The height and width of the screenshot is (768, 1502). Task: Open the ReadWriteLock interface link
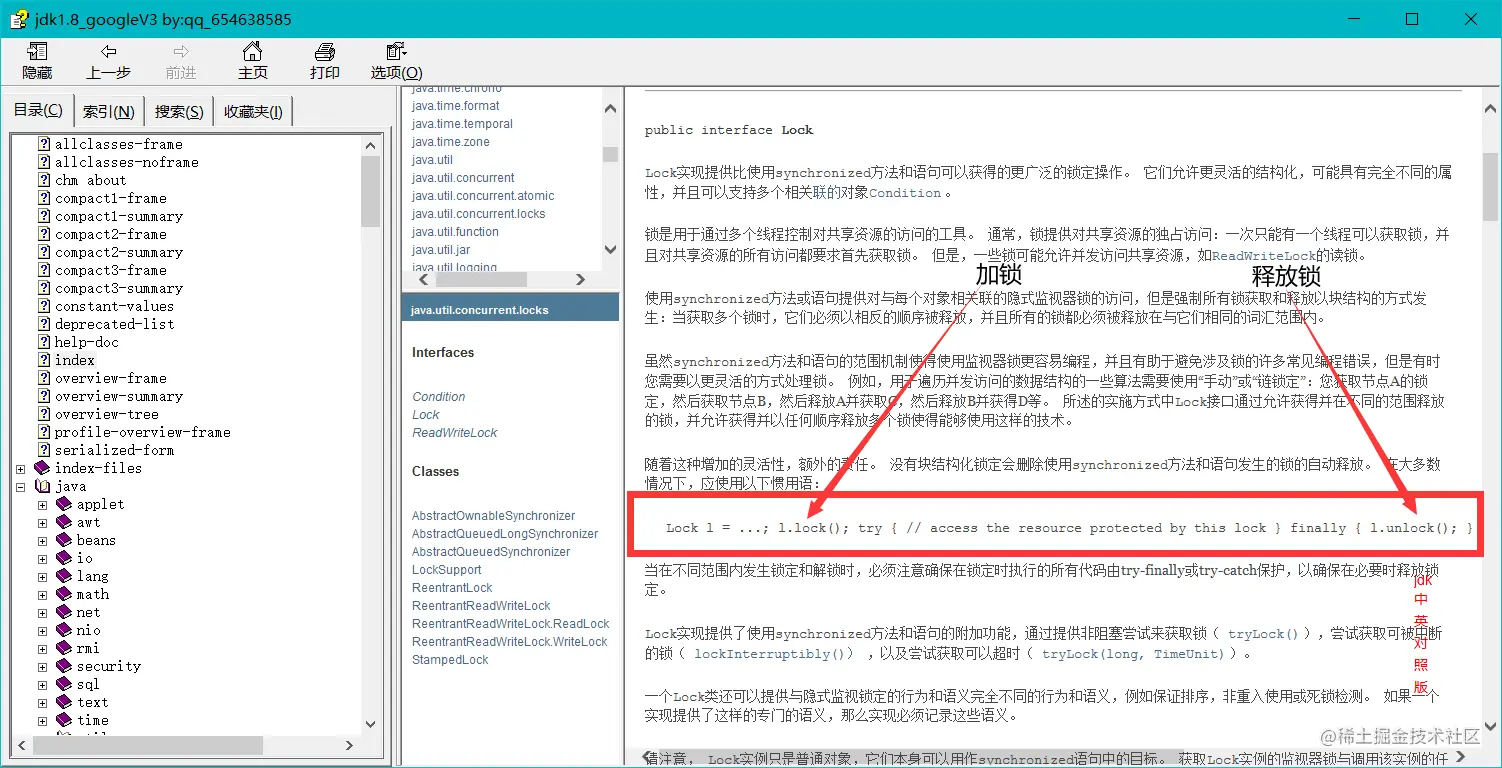pos(454,433)
